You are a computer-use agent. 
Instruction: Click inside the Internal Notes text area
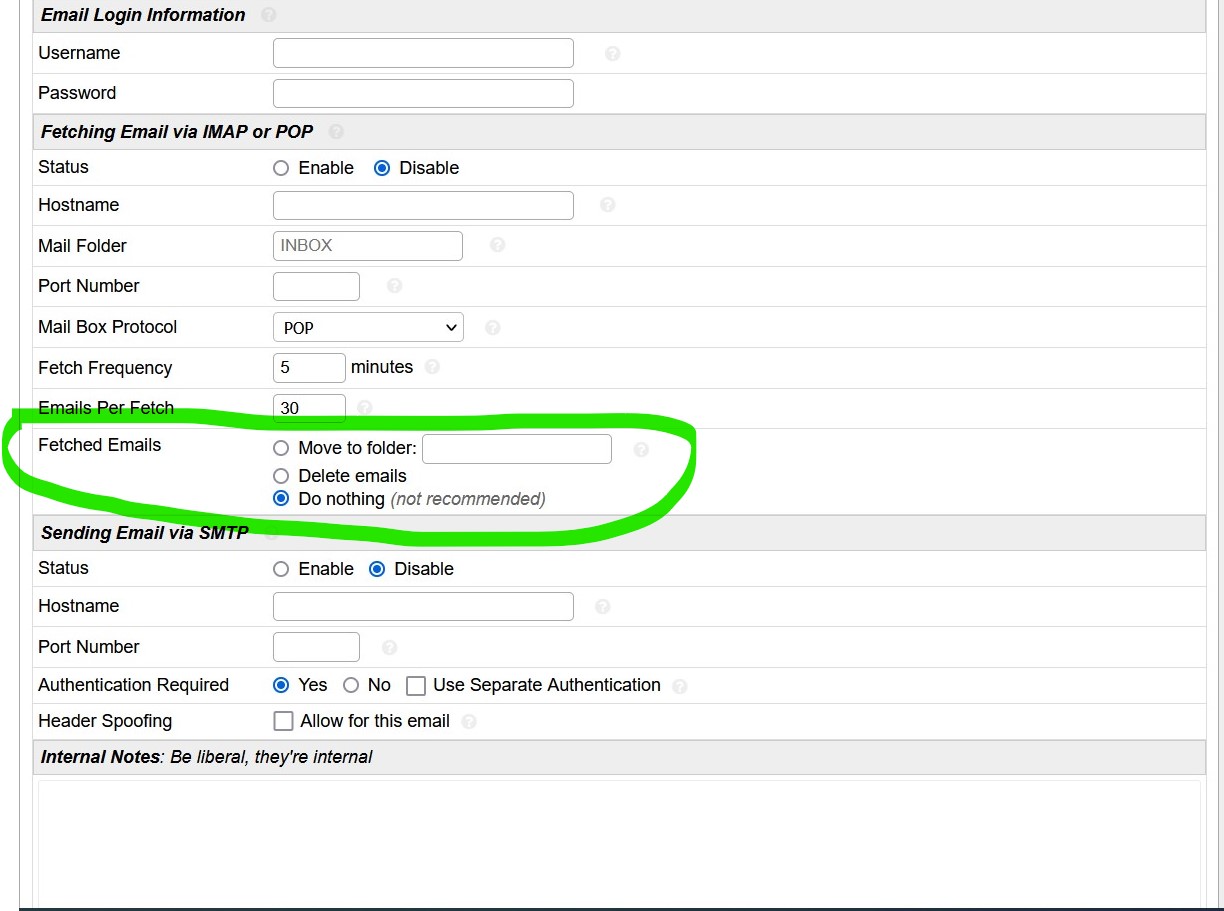pyautogui.click(x=619, y=844)
